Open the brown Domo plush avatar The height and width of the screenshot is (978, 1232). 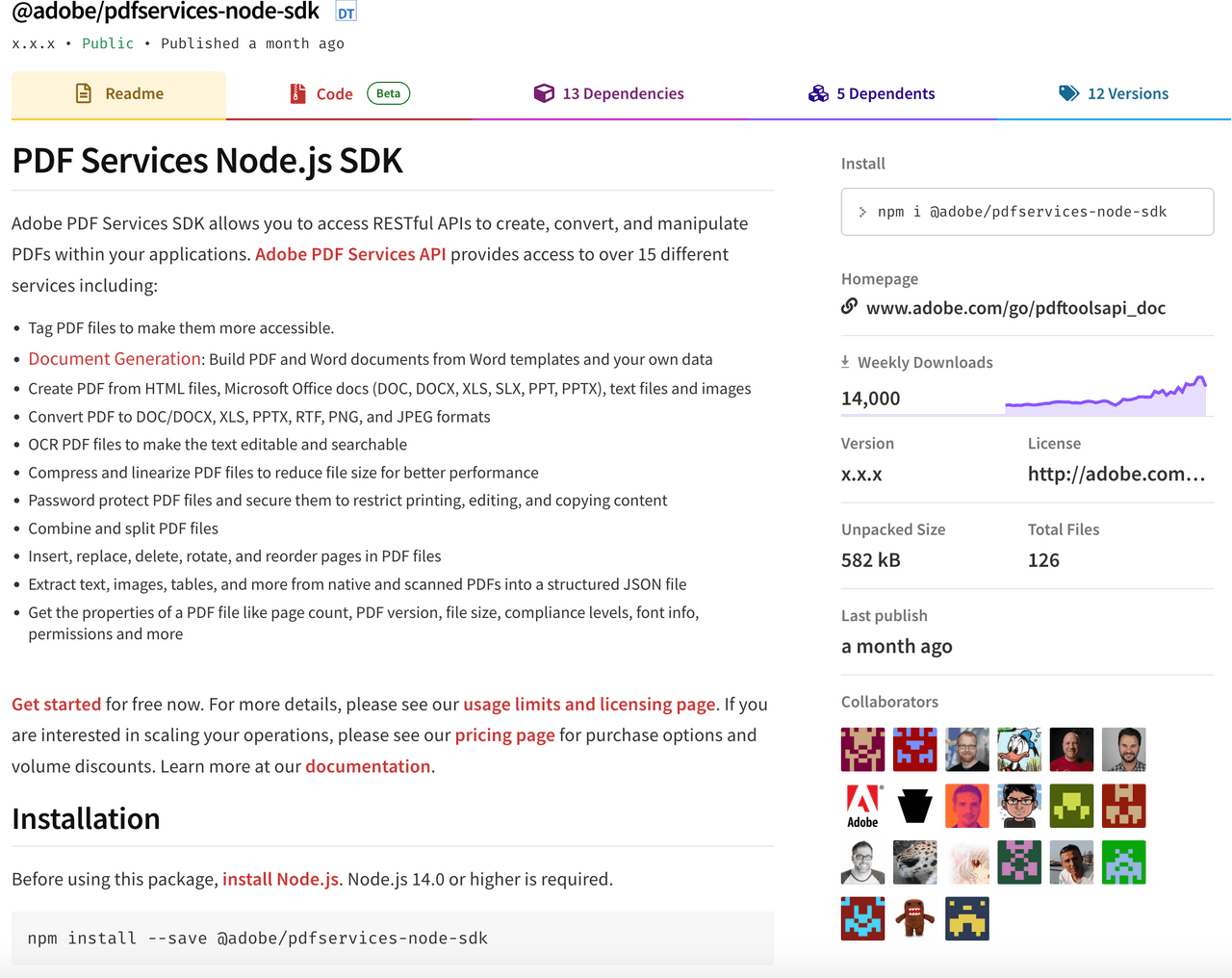pyautogui.click(x=915, y=918)
